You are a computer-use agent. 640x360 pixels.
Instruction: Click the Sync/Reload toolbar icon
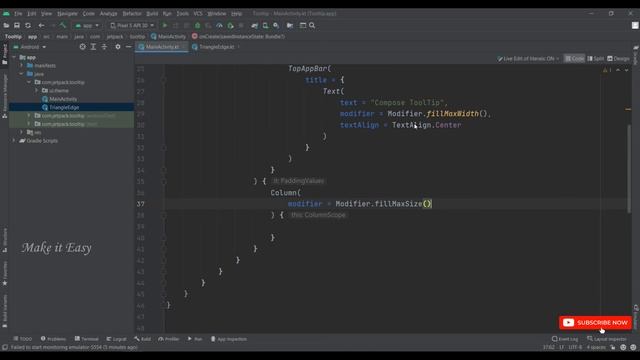point(28,25)
